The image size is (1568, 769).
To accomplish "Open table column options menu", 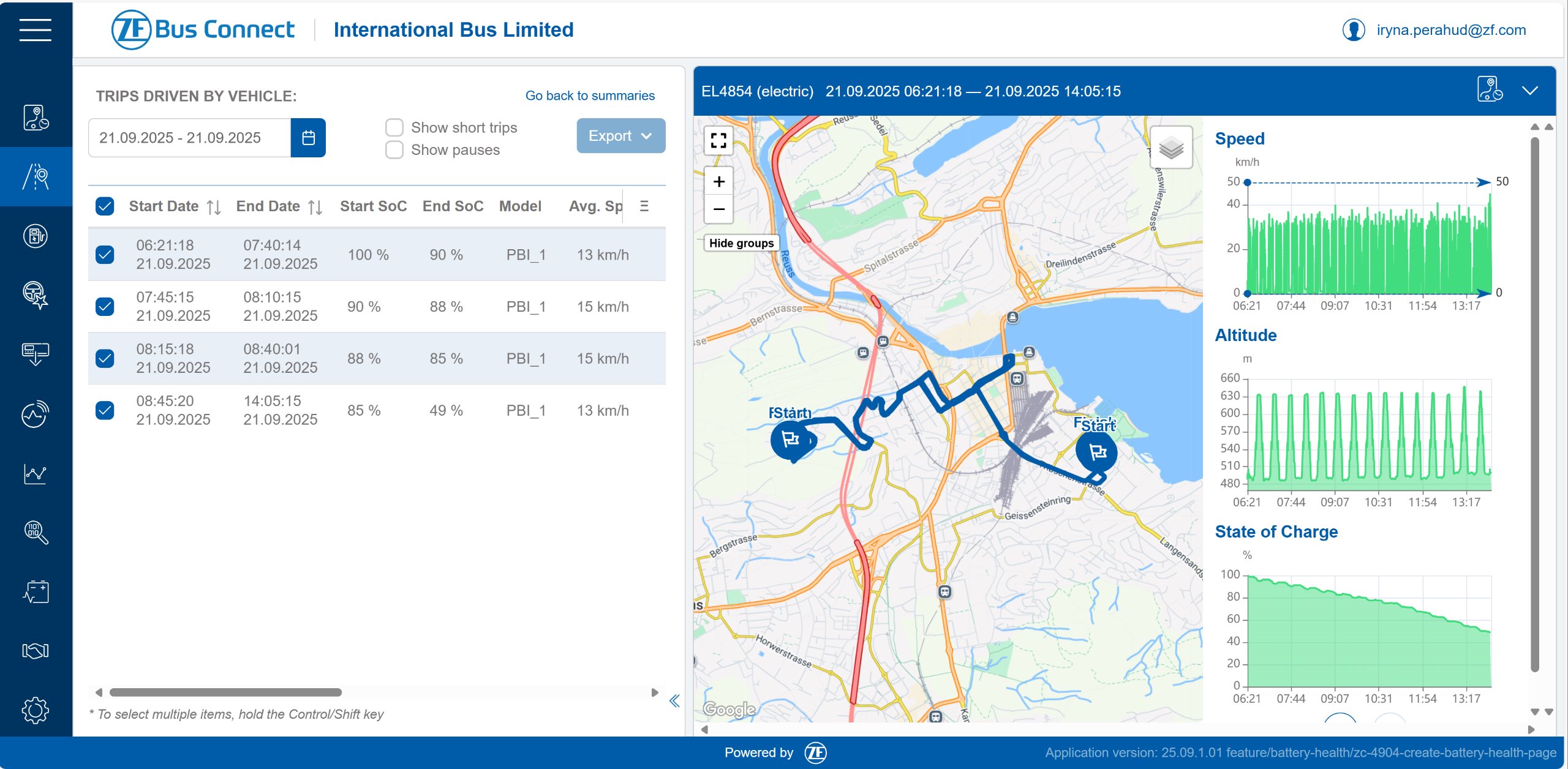I will pos(644,206).
